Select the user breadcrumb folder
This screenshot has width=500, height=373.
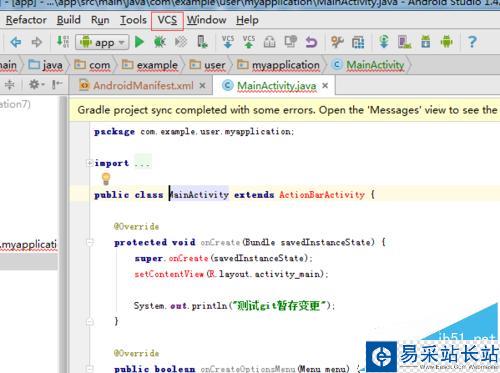tap(208, 65)
